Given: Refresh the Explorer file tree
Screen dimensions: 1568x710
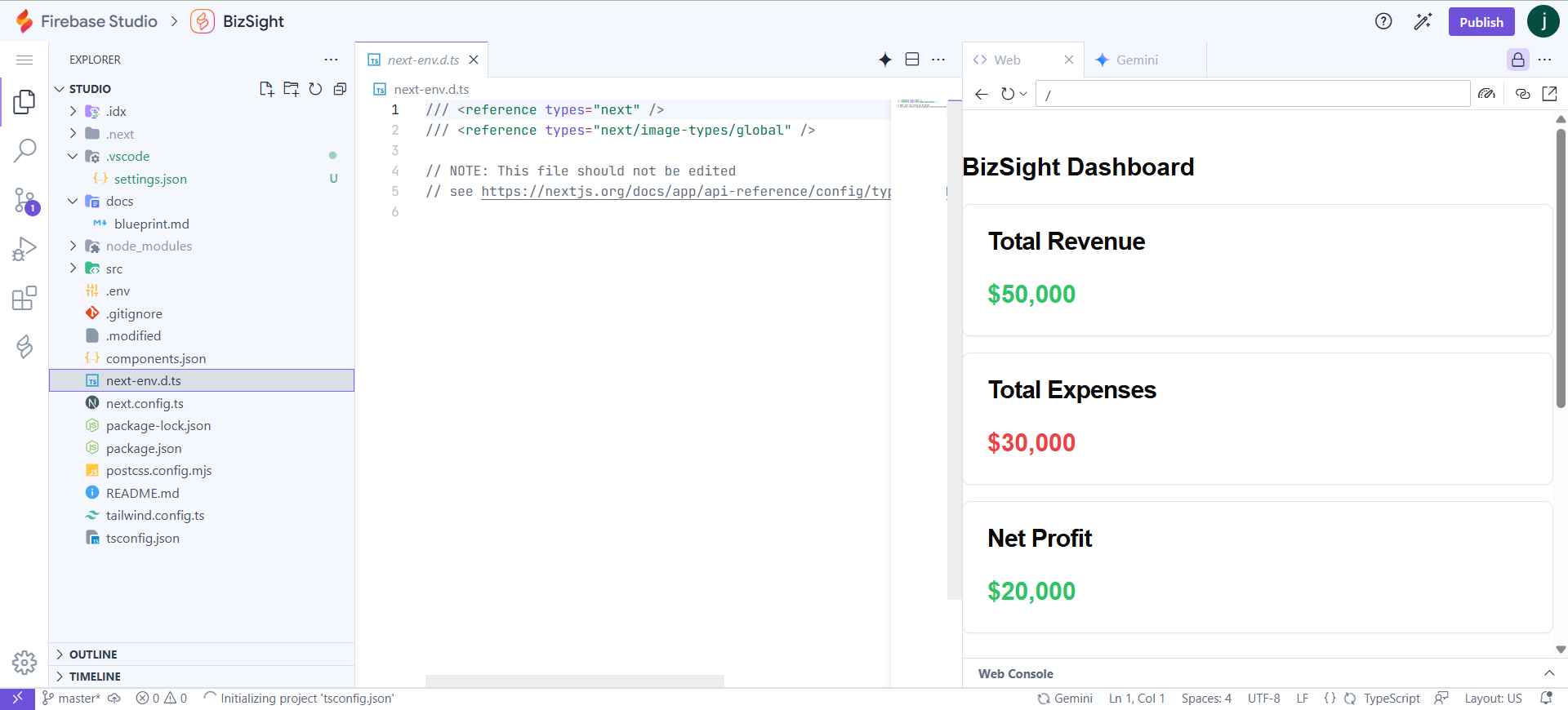Looking at the screenshot, I should (315, 89).
